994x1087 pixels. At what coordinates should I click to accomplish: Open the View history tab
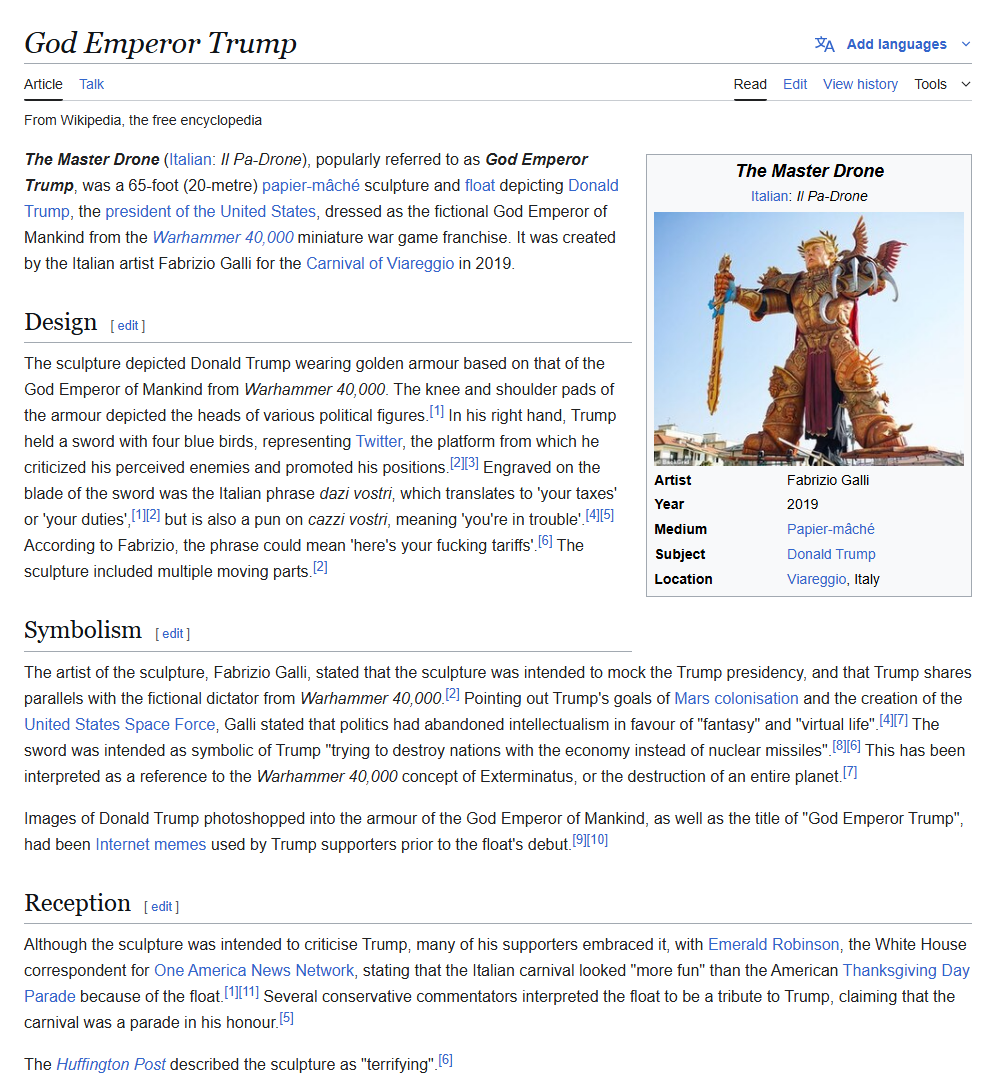click(860, 84)
